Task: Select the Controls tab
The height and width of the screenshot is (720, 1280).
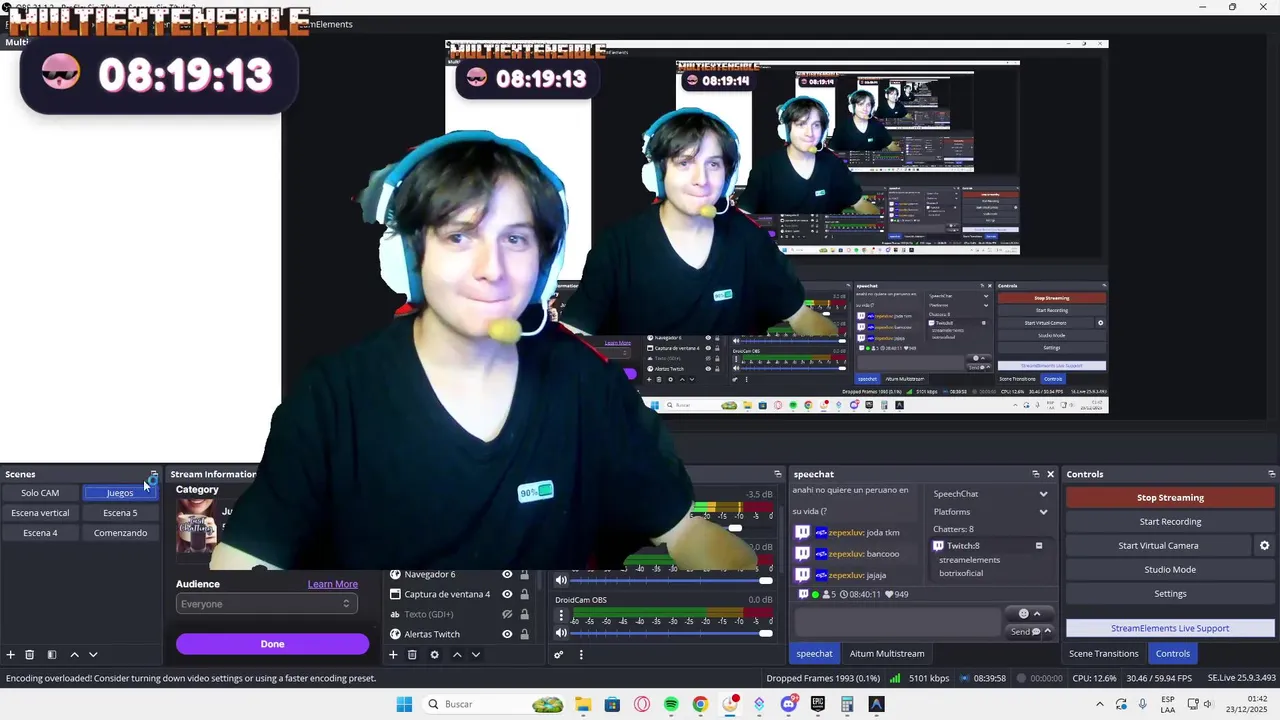Action: pyautogui.click(x=1173, y=654)
